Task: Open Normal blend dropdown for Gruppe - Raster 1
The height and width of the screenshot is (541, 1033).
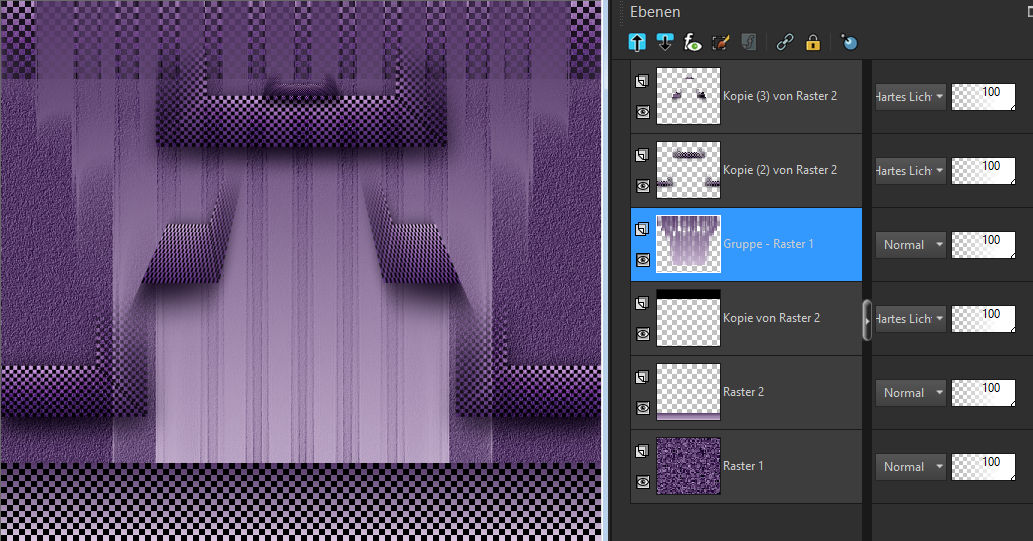Action: coord(910,244)
